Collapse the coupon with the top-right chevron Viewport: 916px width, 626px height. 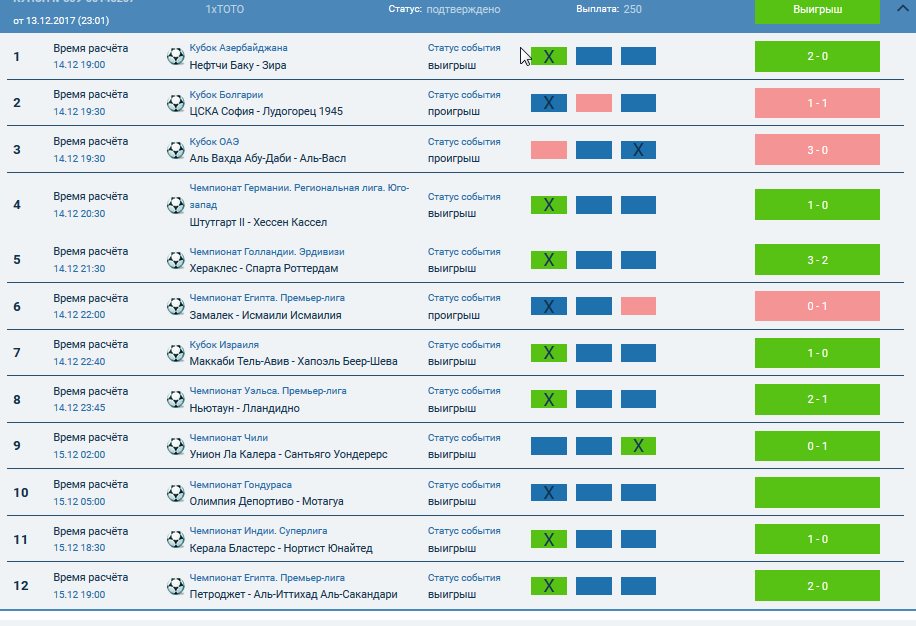(902, 8)
